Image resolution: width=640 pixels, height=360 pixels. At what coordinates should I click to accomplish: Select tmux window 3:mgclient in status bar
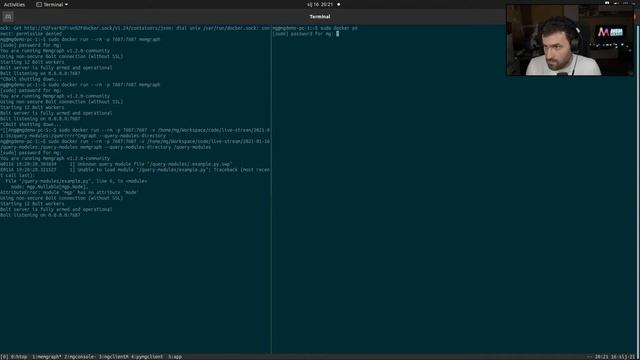113,357
